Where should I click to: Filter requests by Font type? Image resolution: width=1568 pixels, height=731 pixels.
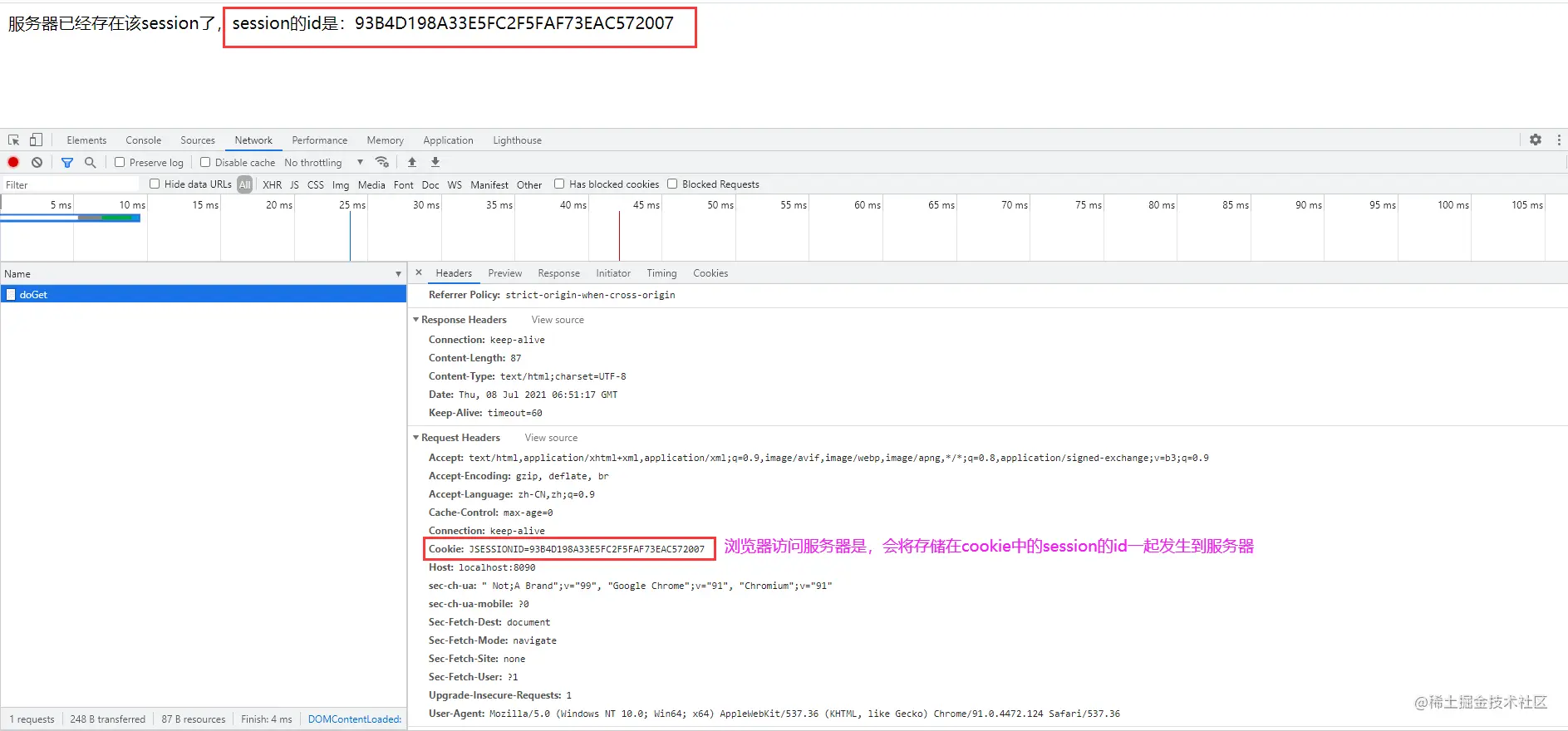click(404, 184)
